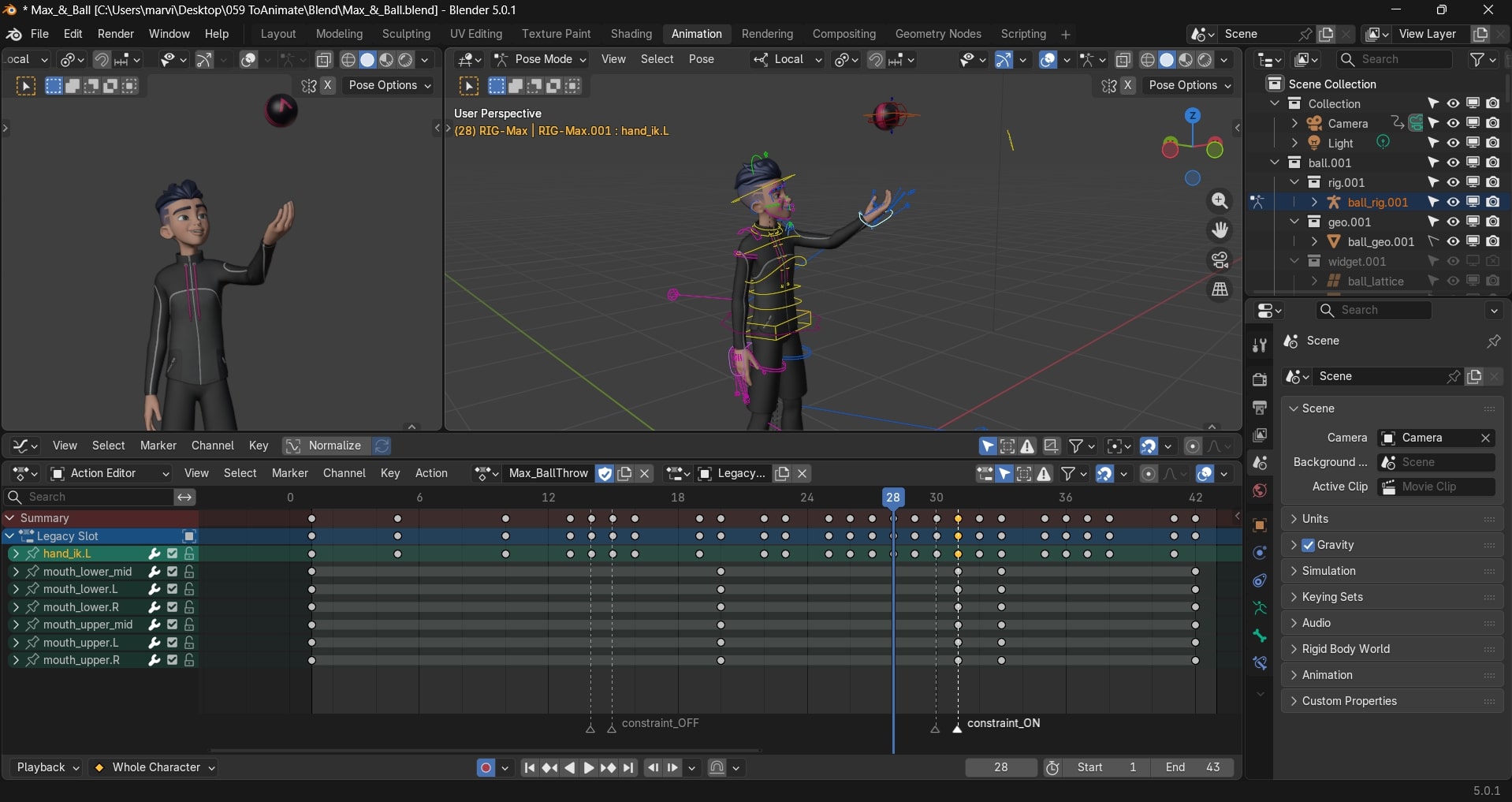Toggle the camera view icon in viewport
1512x802 pixels.
1220,260
